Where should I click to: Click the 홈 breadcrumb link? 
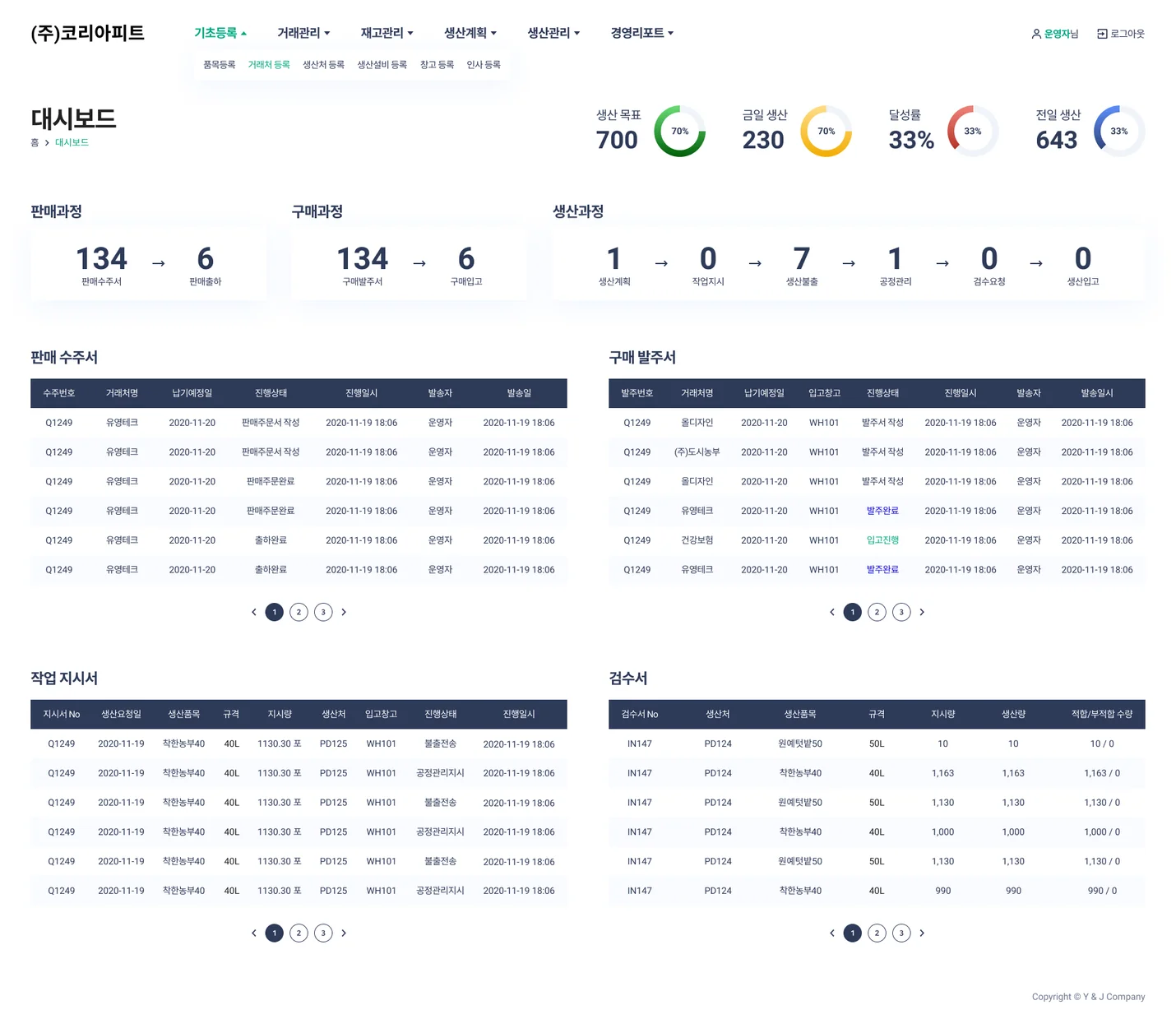click(x=35, y=142)
